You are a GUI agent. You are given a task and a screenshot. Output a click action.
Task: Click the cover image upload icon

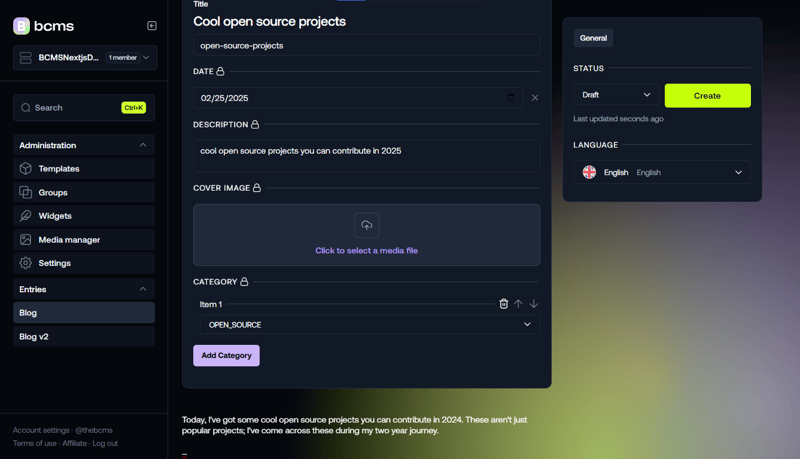pos(366,225)
